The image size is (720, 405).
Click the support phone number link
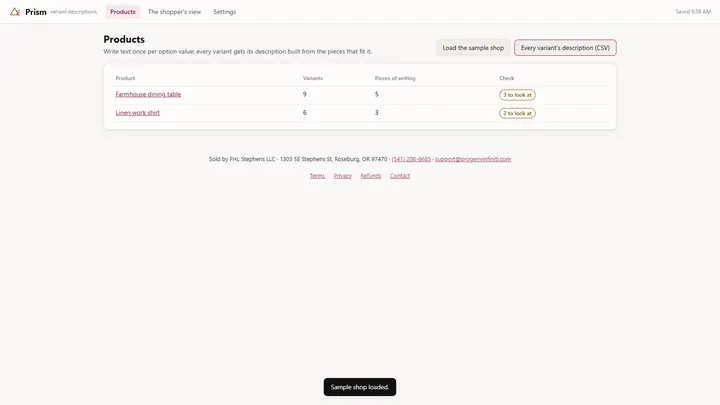tap(411, 159)
